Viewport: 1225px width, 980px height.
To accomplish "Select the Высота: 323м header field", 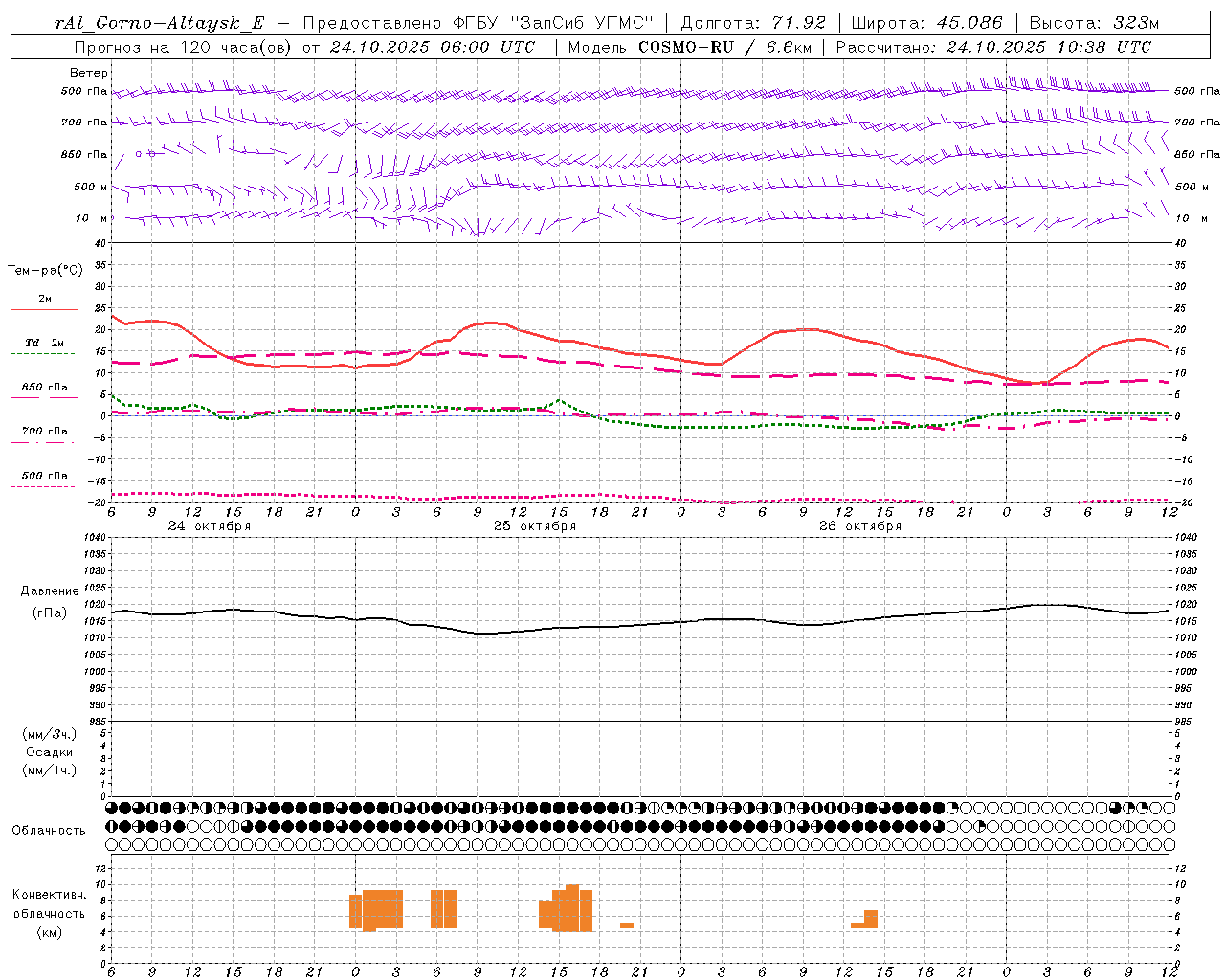I will [1094, 23].
